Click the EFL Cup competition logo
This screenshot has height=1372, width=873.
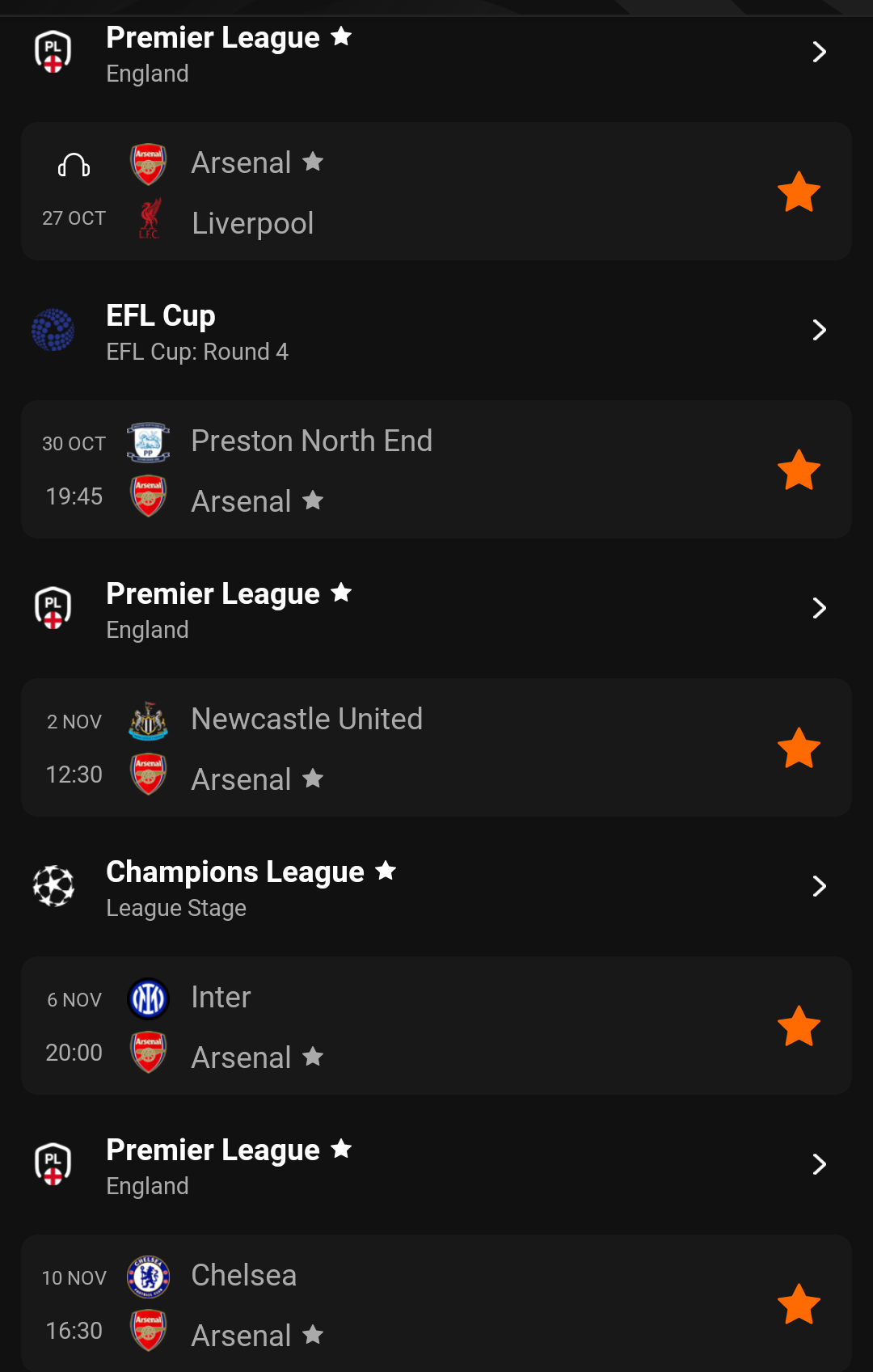coord(53,330)
